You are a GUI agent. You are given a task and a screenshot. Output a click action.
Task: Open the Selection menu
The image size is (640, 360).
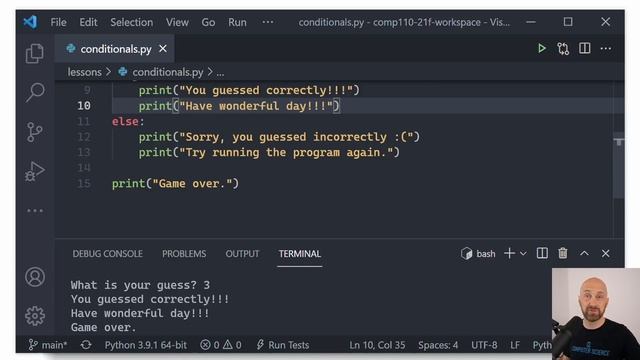point(131,22)
